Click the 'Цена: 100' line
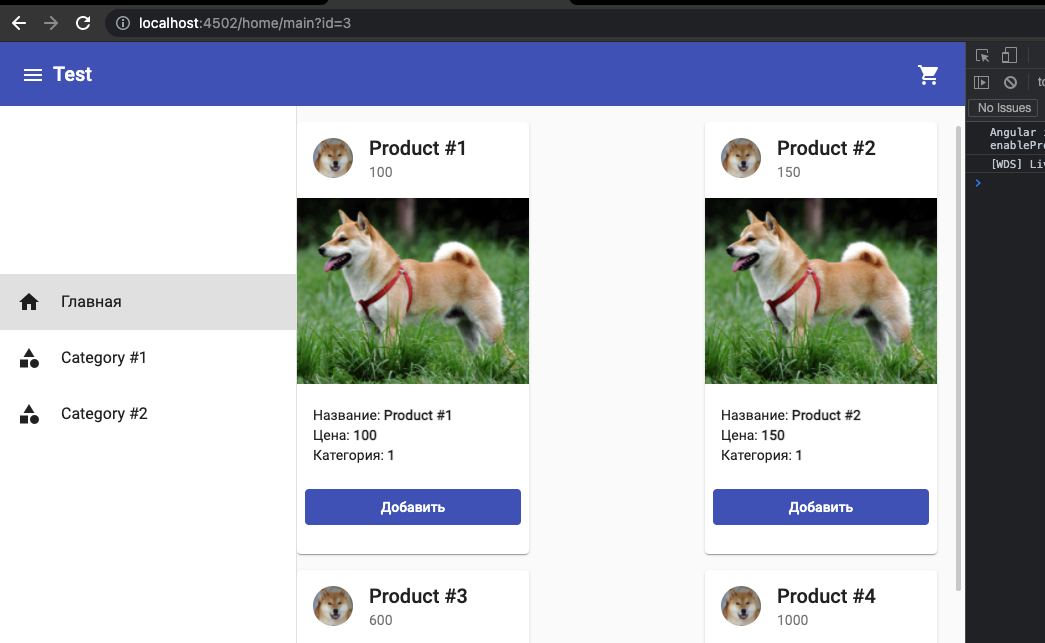The height and width of the screenshot is (643, 1045). [345, 435]
